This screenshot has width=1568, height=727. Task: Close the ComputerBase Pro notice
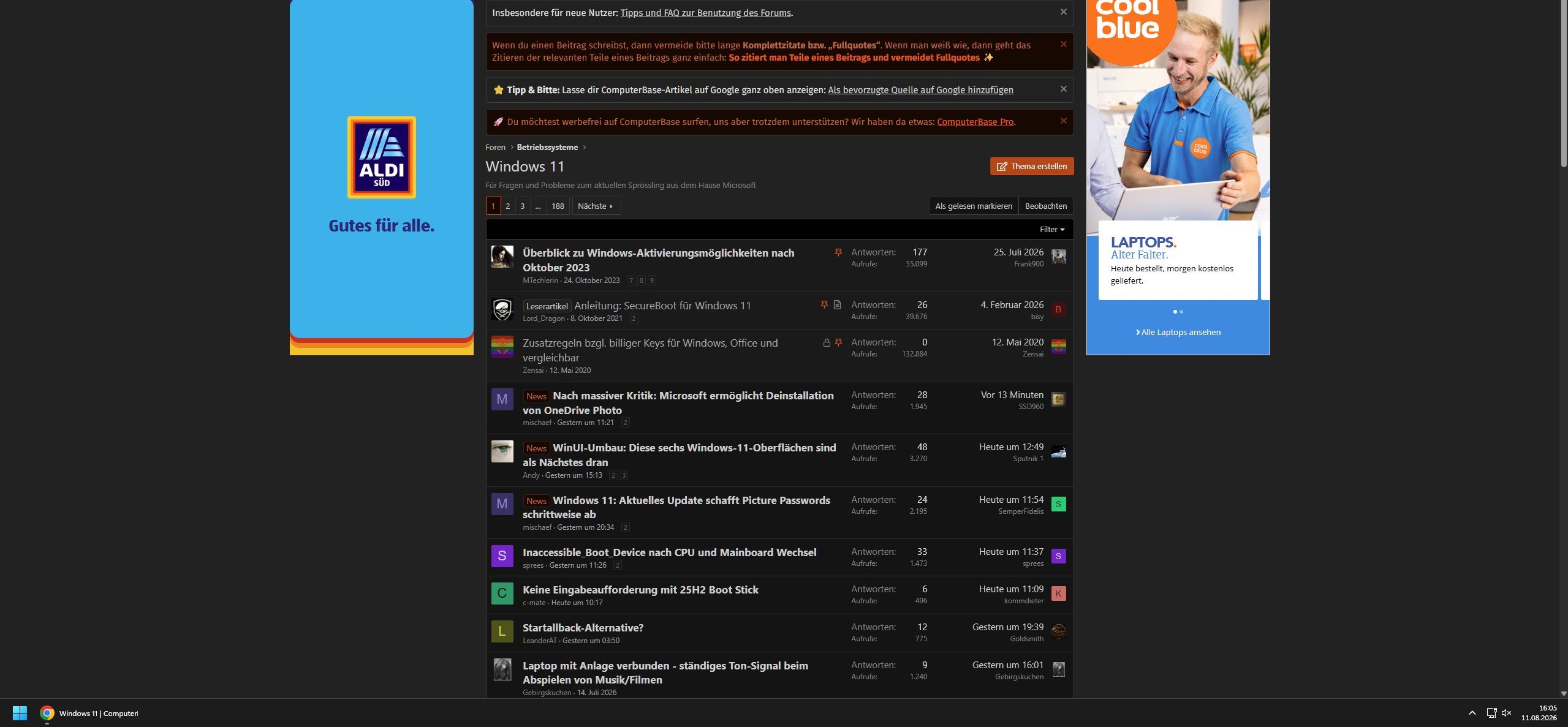[x=1063, y=121]
